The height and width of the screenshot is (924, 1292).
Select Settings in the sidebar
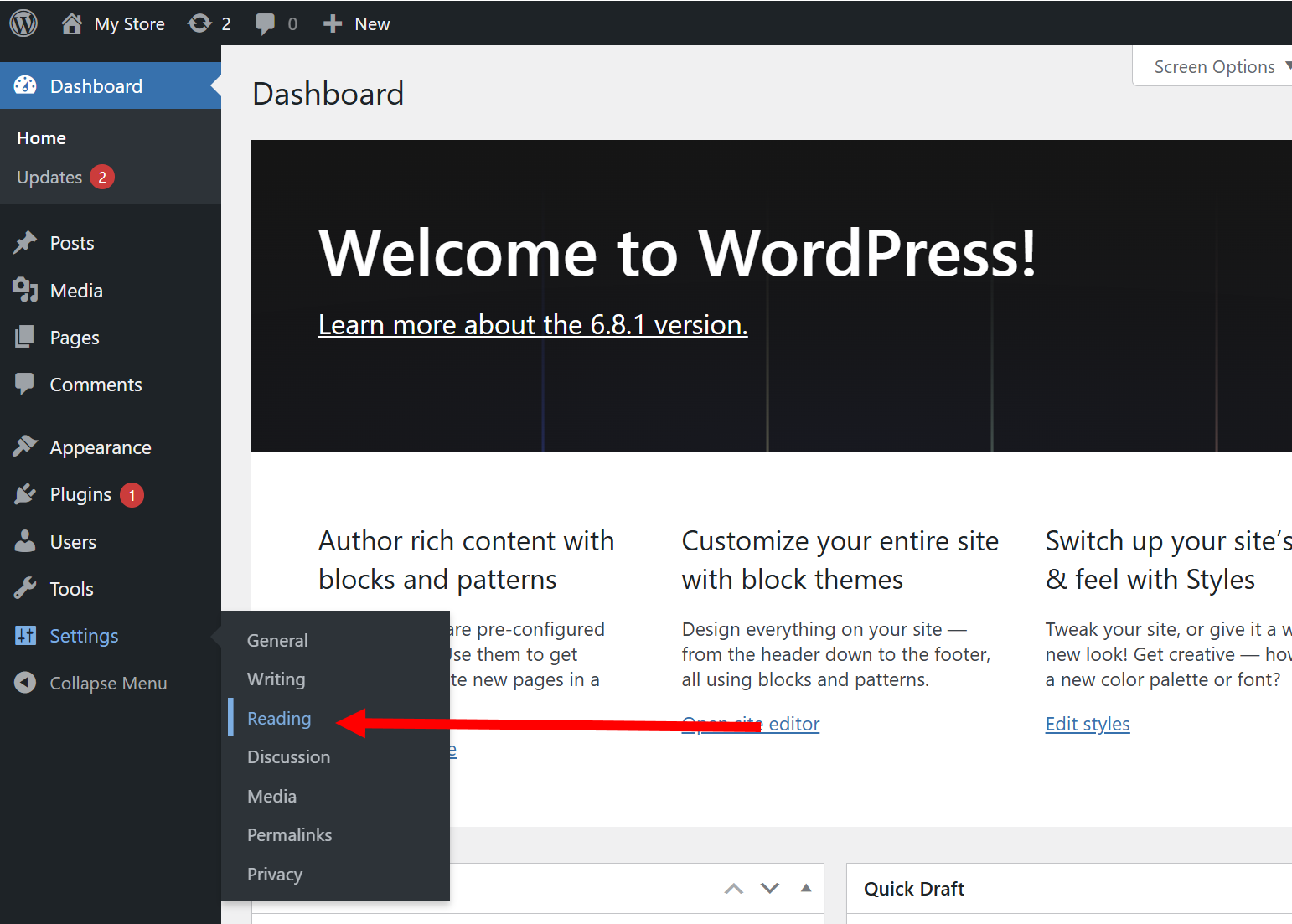point(84,636)
